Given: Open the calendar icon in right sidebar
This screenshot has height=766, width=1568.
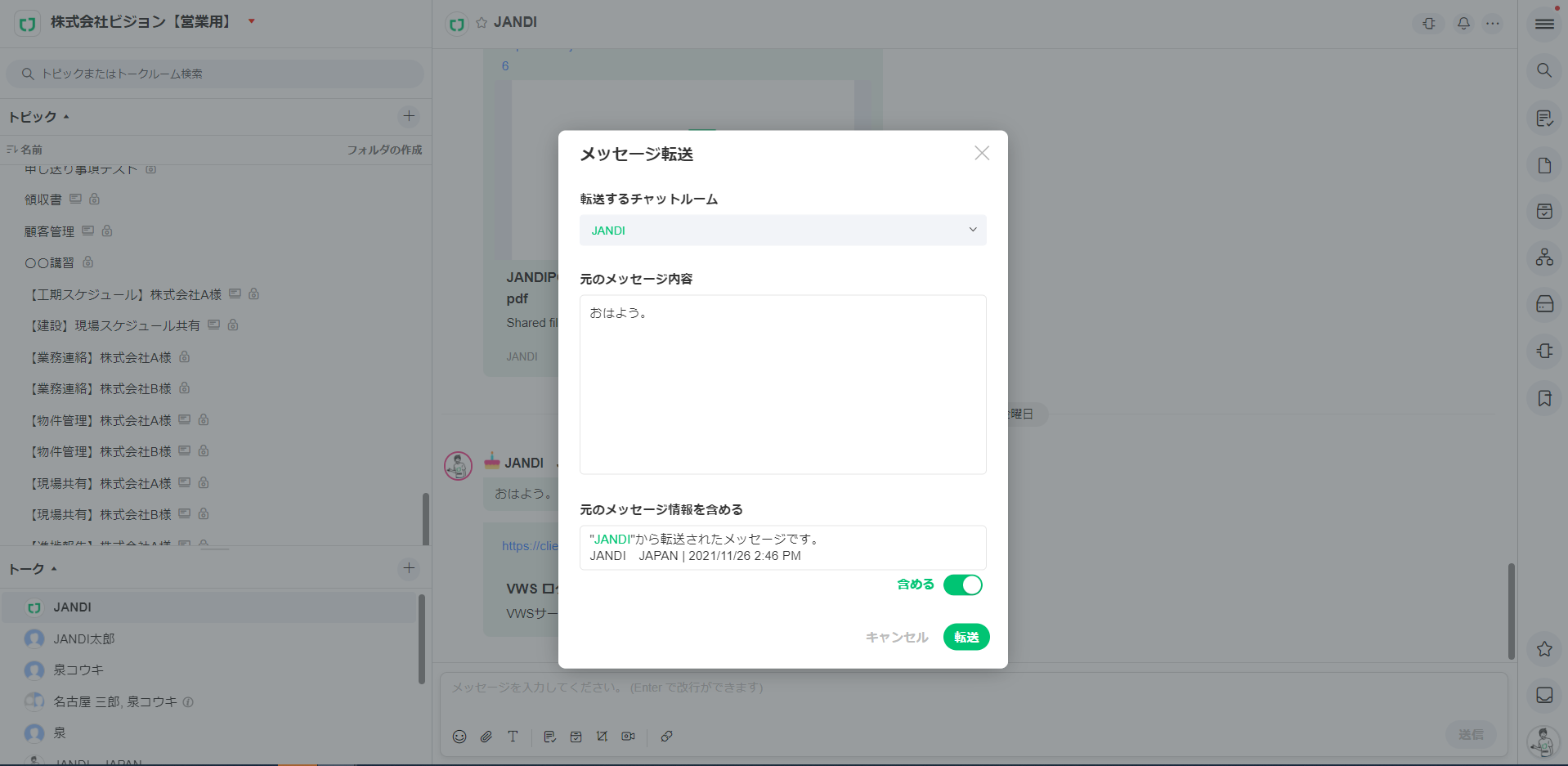Looking at the screenshot, I should point(1544,212).
